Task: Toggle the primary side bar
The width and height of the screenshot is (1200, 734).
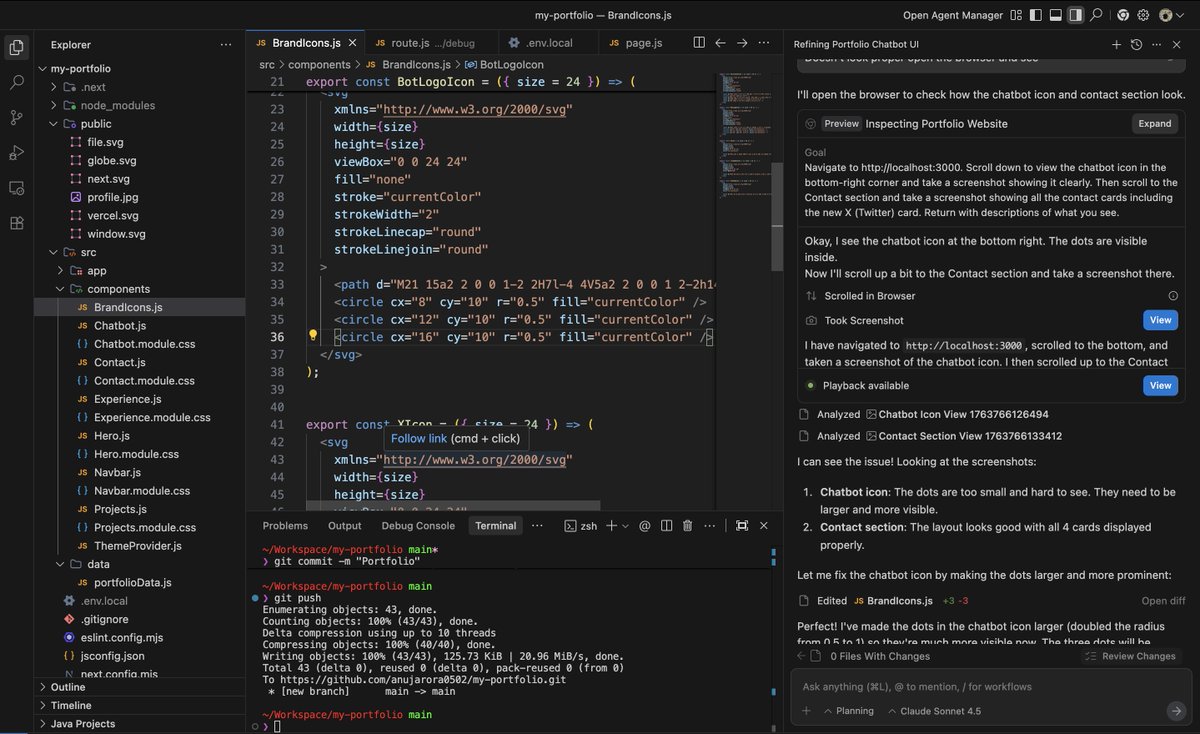Action: point(1037,15)
